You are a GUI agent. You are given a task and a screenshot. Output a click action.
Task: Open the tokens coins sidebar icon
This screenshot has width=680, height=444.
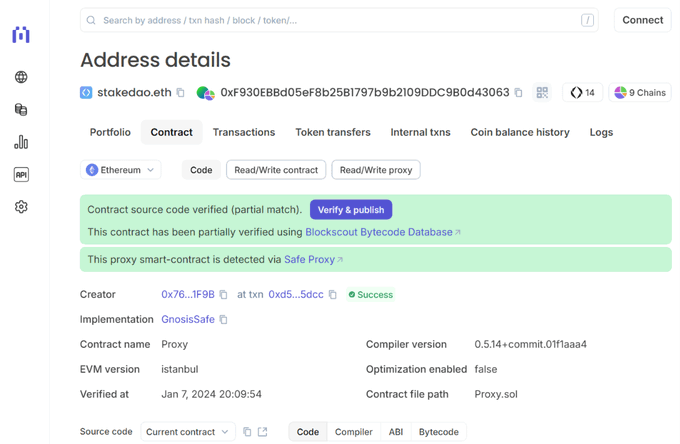(x=21, y=110)
